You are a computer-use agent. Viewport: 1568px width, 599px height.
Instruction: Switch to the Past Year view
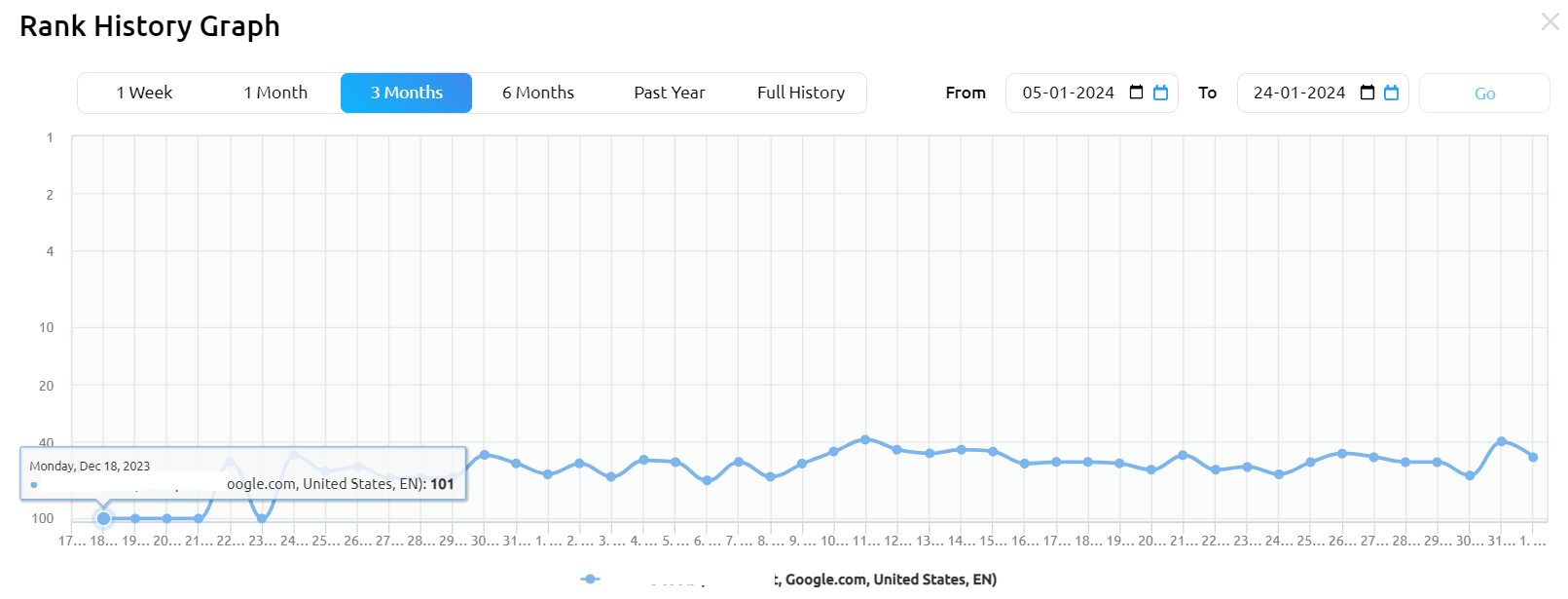click(669, 93)
